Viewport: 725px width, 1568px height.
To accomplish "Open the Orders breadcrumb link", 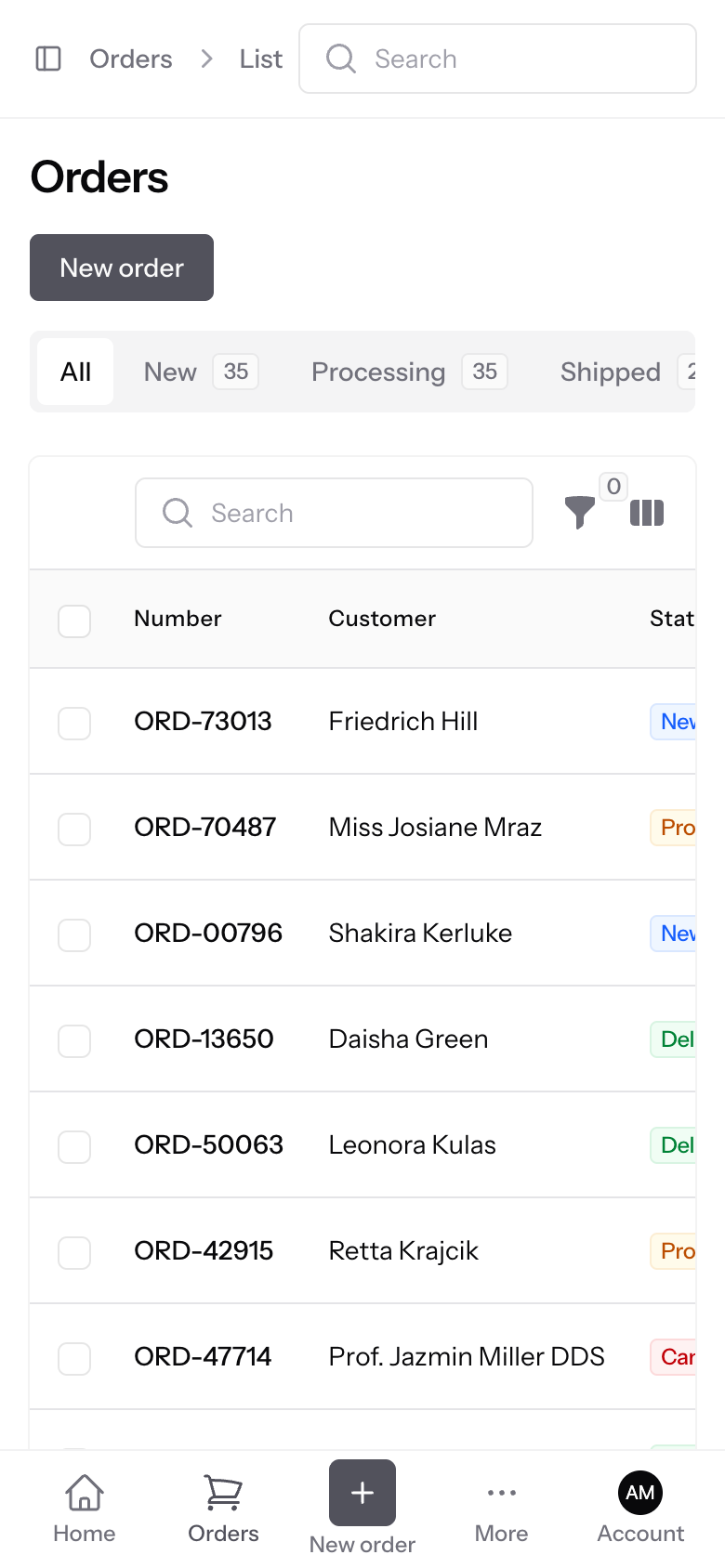I will [x=131, y=59].
